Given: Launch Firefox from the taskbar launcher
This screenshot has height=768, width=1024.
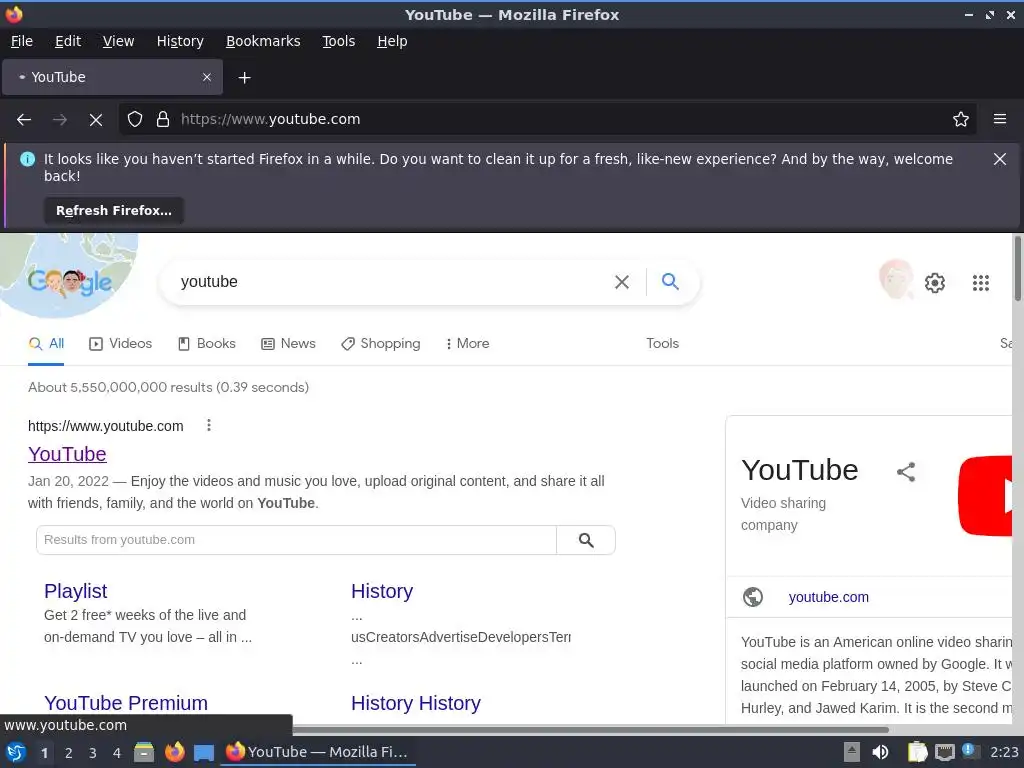Looking at the screenshot, I should pyautogui.click(x=174, y=752).
